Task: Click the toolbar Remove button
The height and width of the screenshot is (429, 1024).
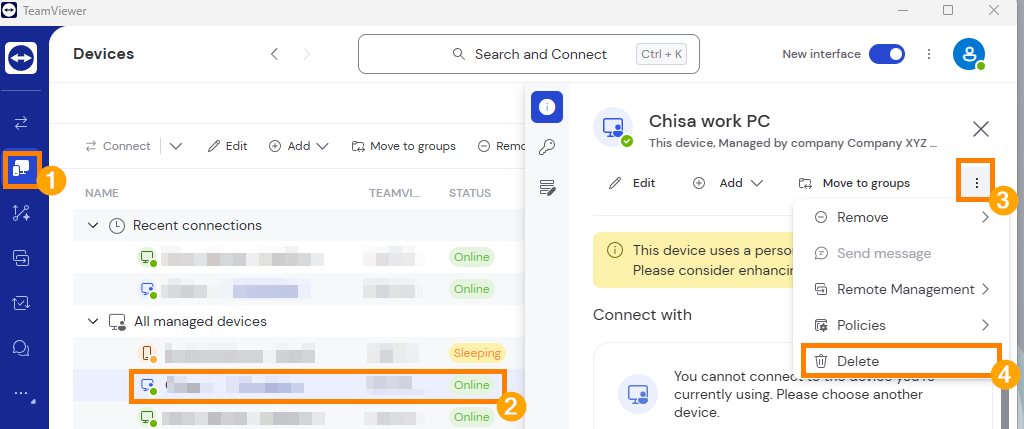Action: click(x=501, y=146)
